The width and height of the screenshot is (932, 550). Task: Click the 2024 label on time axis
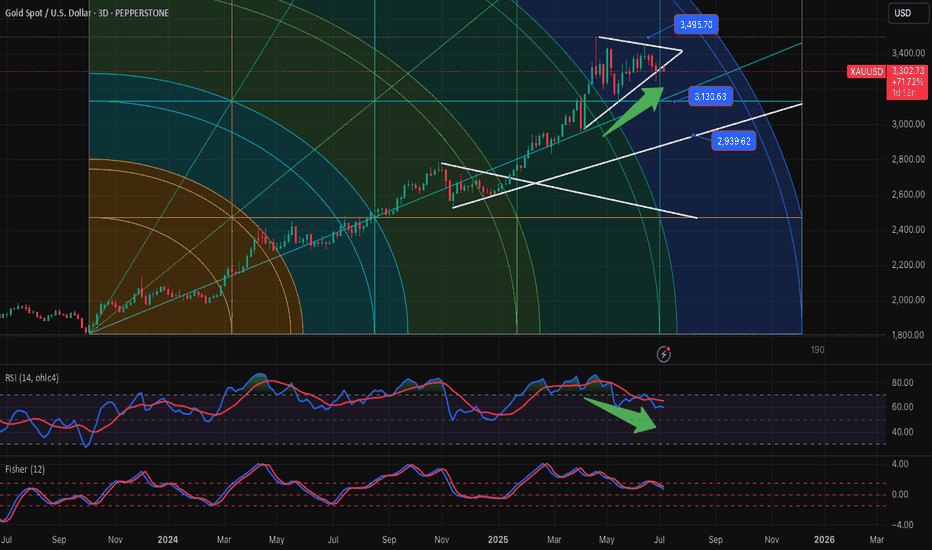[x=168, y=539]
